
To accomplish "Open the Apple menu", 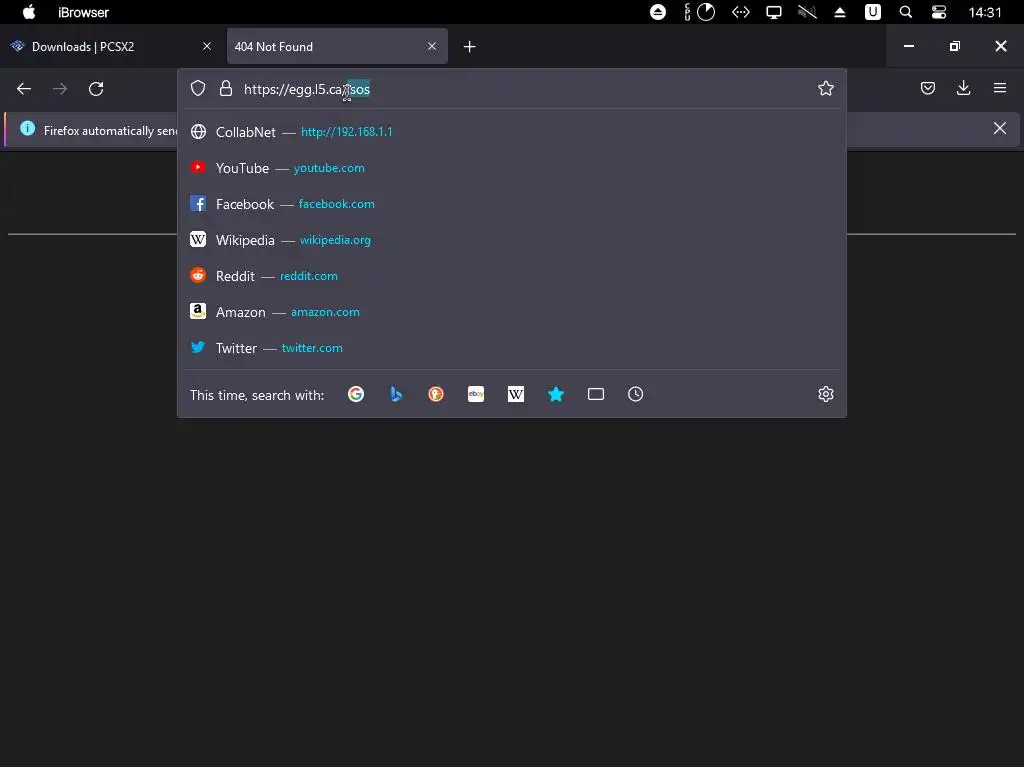I will tap(29, 12).
